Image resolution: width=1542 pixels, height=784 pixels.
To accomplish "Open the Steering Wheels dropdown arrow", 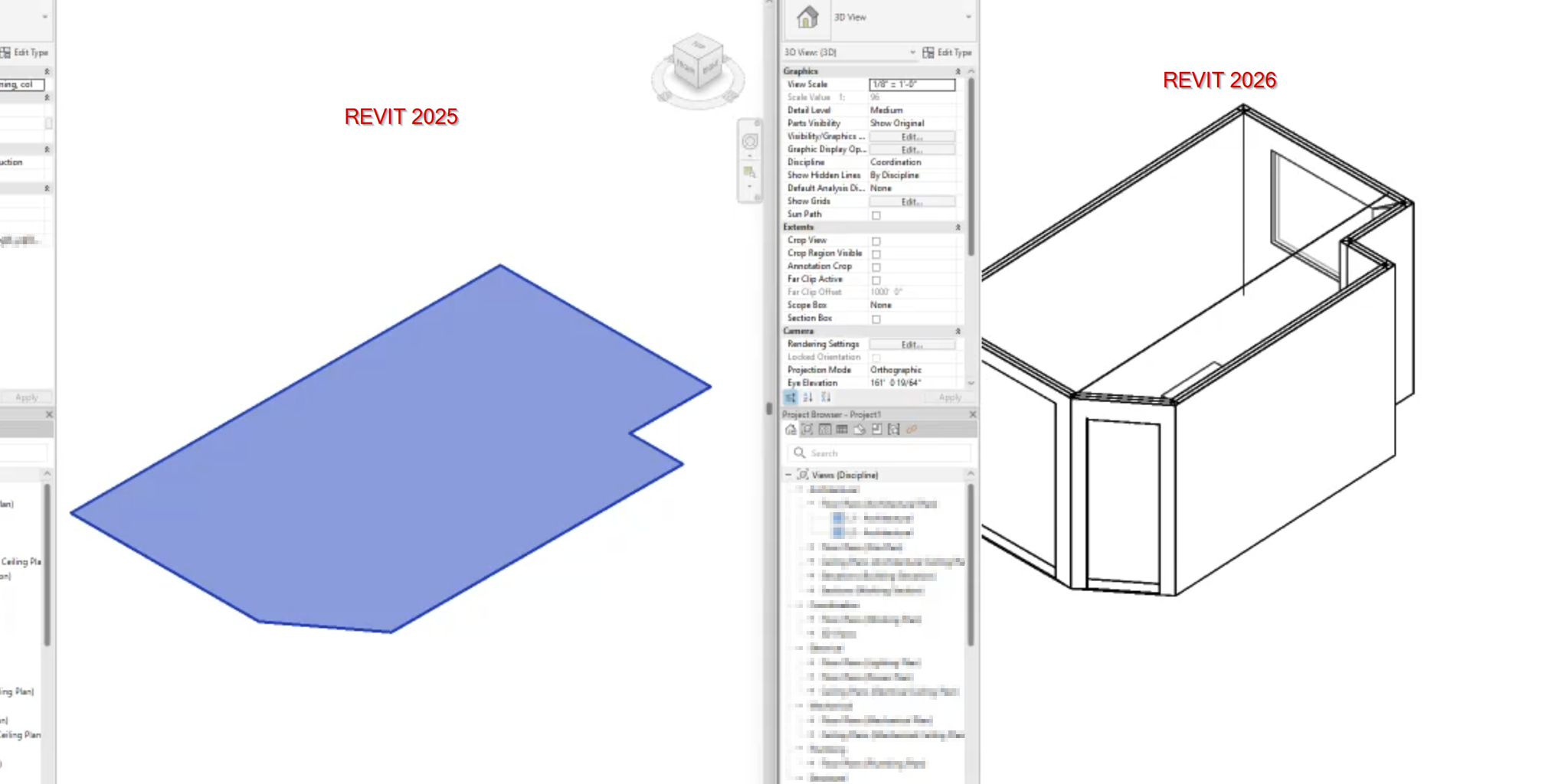I will click(x=749, y=155).
